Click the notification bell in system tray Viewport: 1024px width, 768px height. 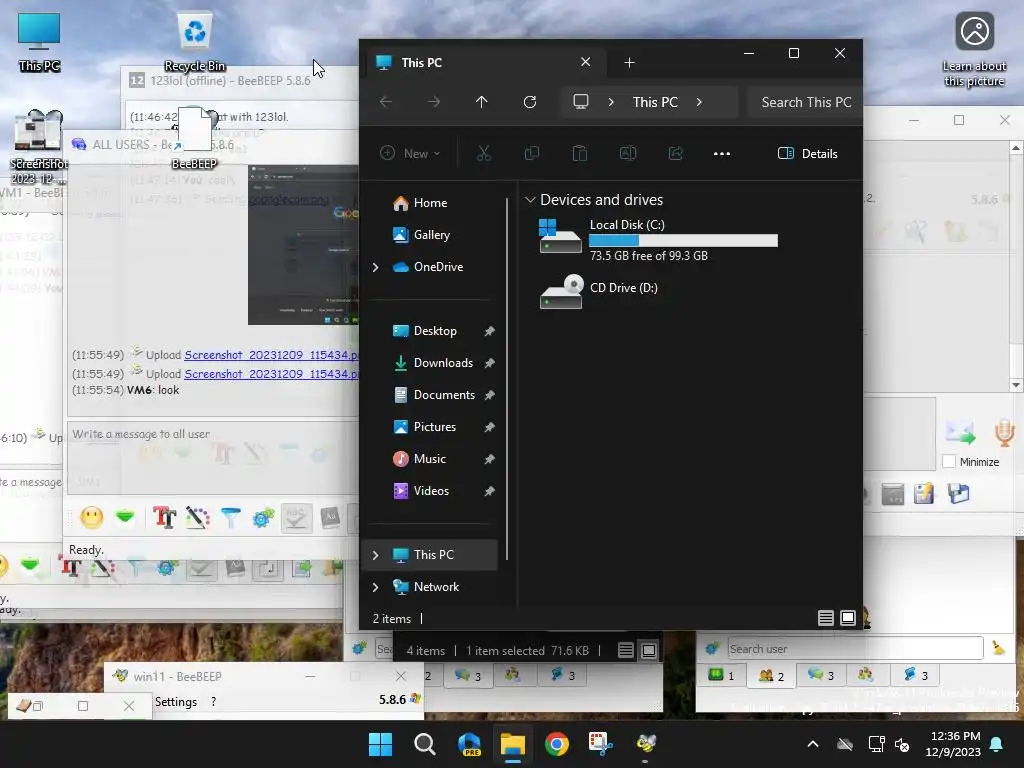(x=997, y=744)
